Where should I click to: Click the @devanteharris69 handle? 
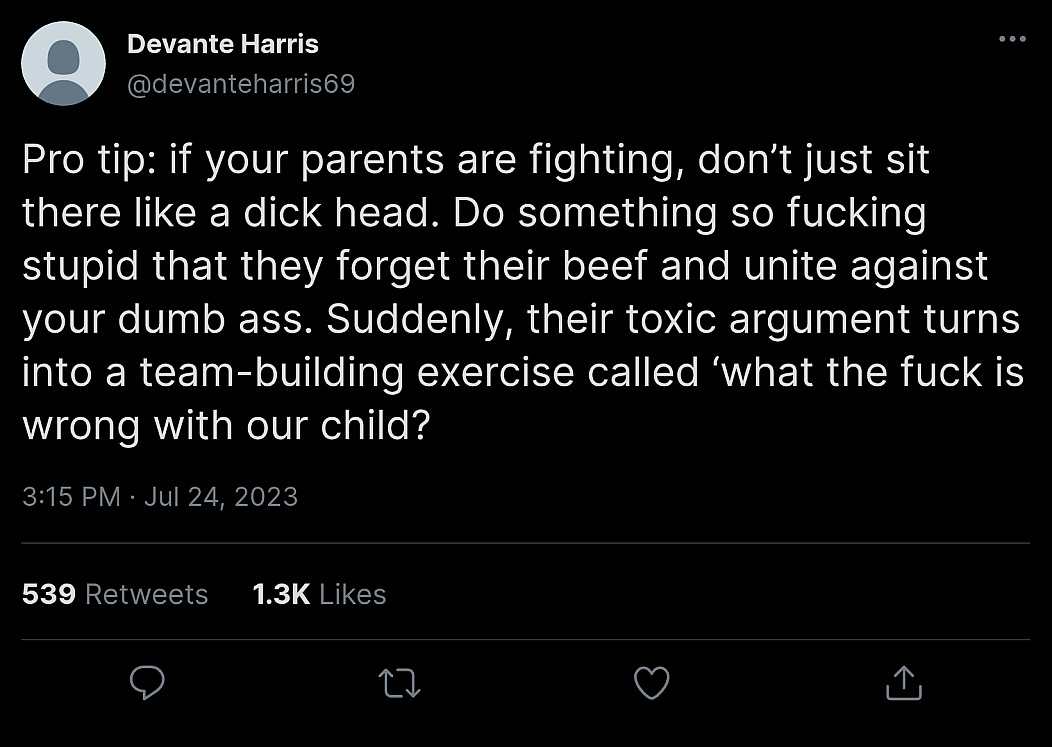pyautogui.click(x=241, y=84)
